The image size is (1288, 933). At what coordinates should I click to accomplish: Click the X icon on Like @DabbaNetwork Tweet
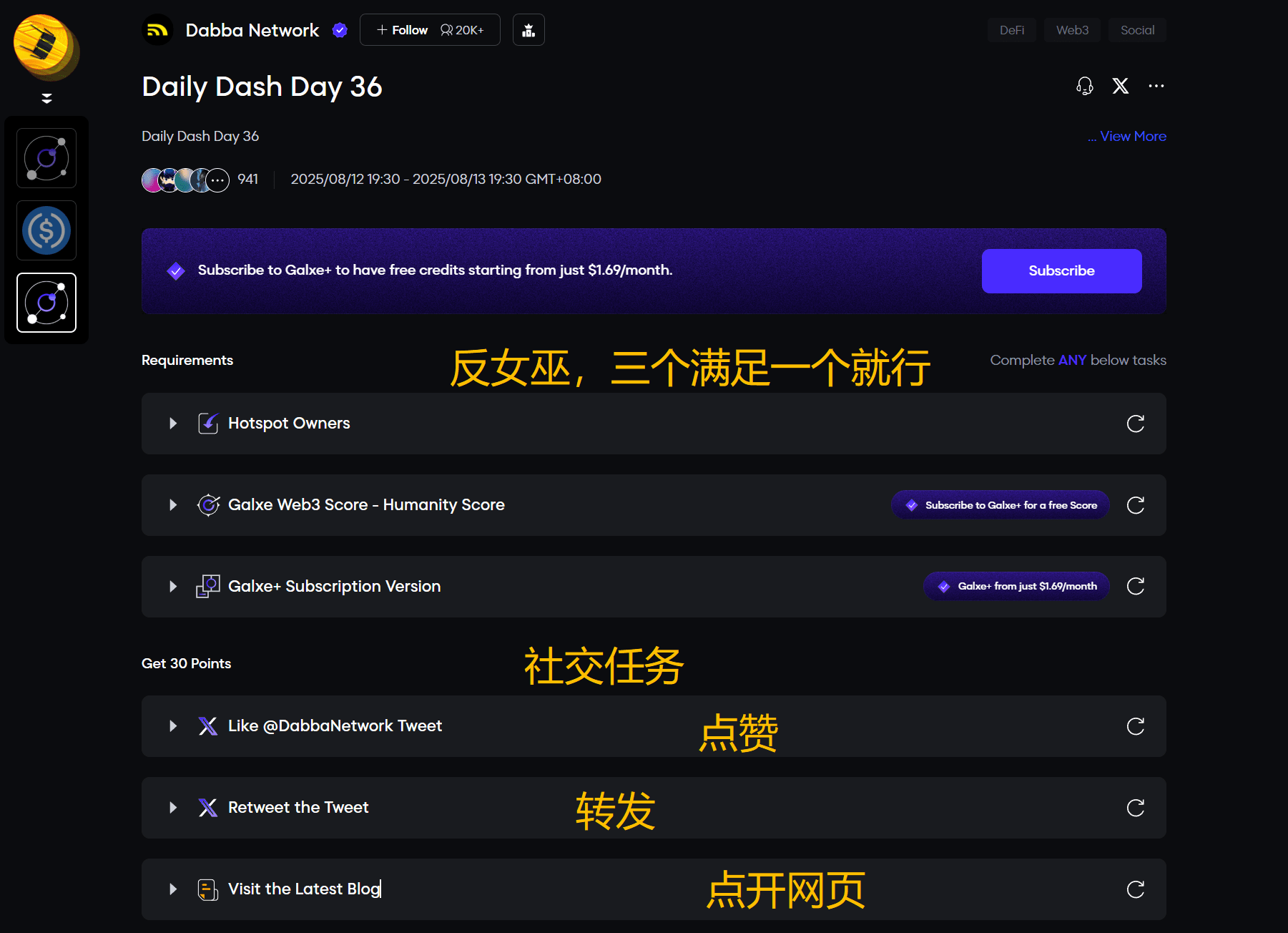click(208, 726)
